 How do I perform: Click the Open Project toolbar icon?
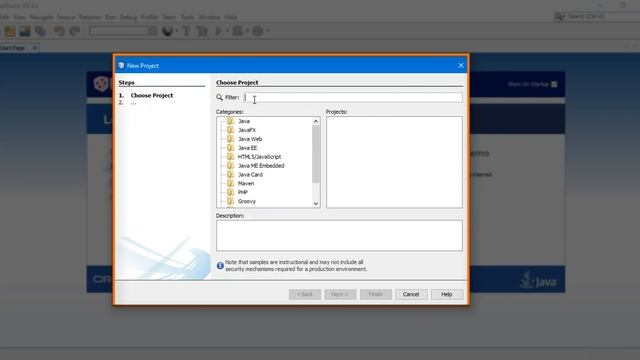25,31
